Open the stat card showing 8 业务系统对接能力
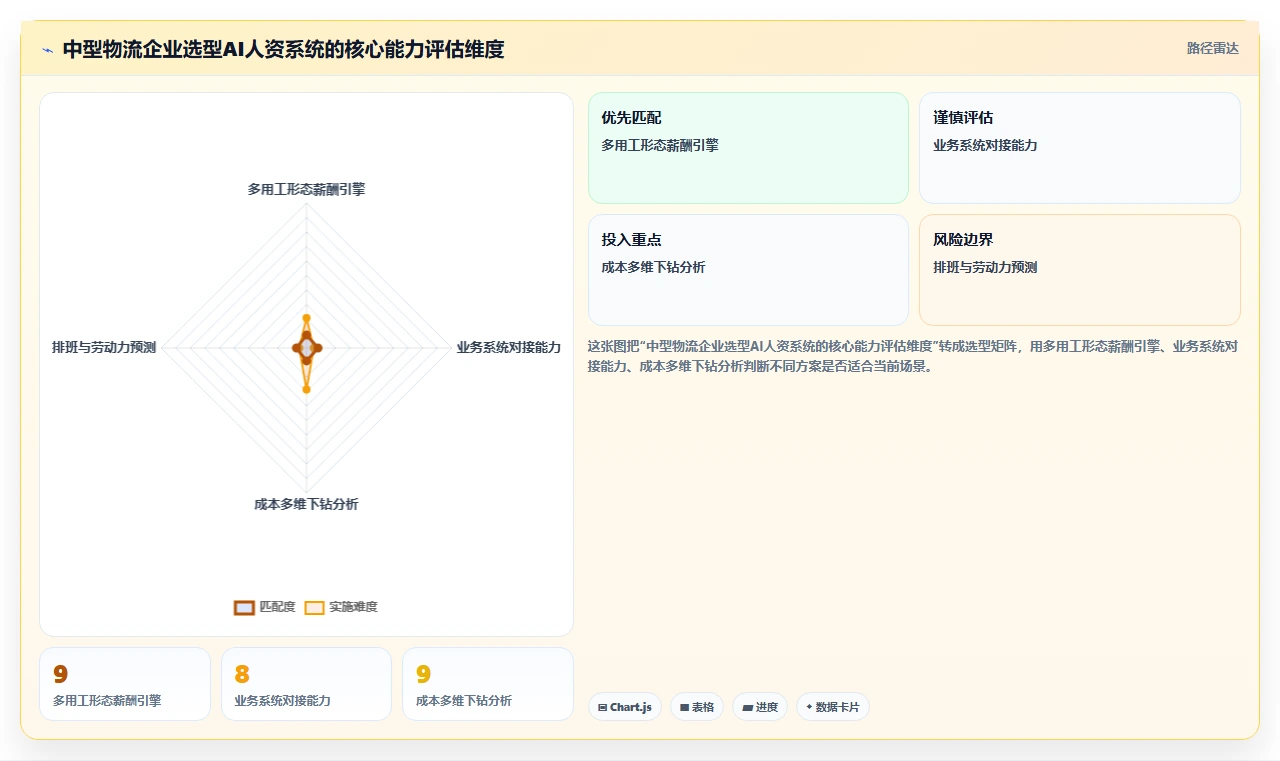 tap(306, 684)
